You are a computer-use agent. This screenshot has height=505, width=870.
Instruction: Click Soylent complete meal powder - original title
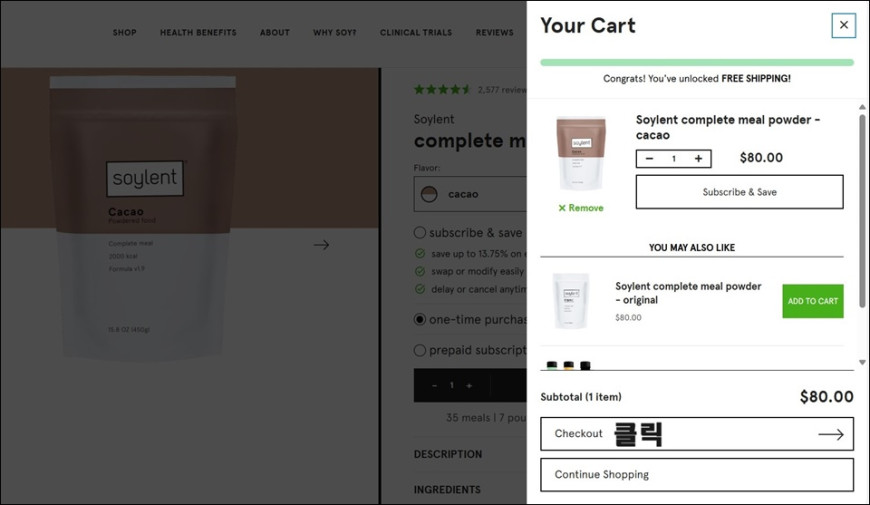[x=688, y=293]
